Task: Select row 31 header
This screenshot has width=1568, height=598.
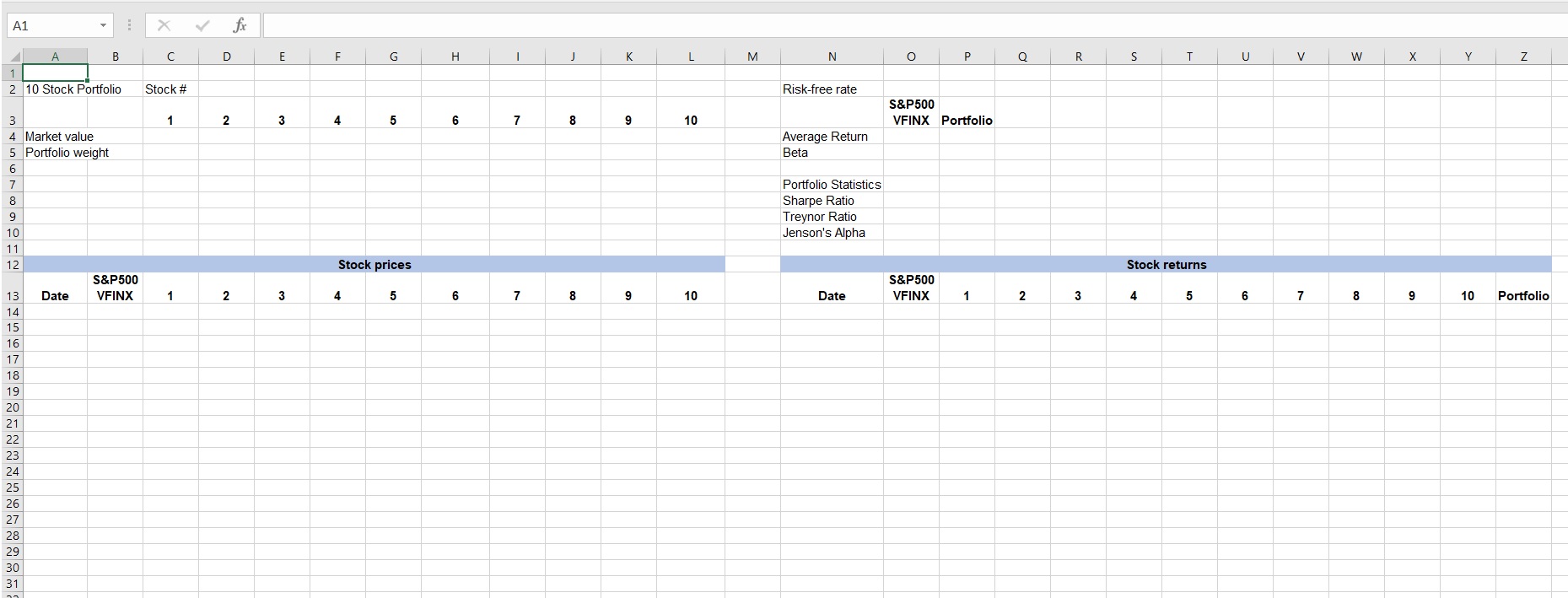Action: 12,584
